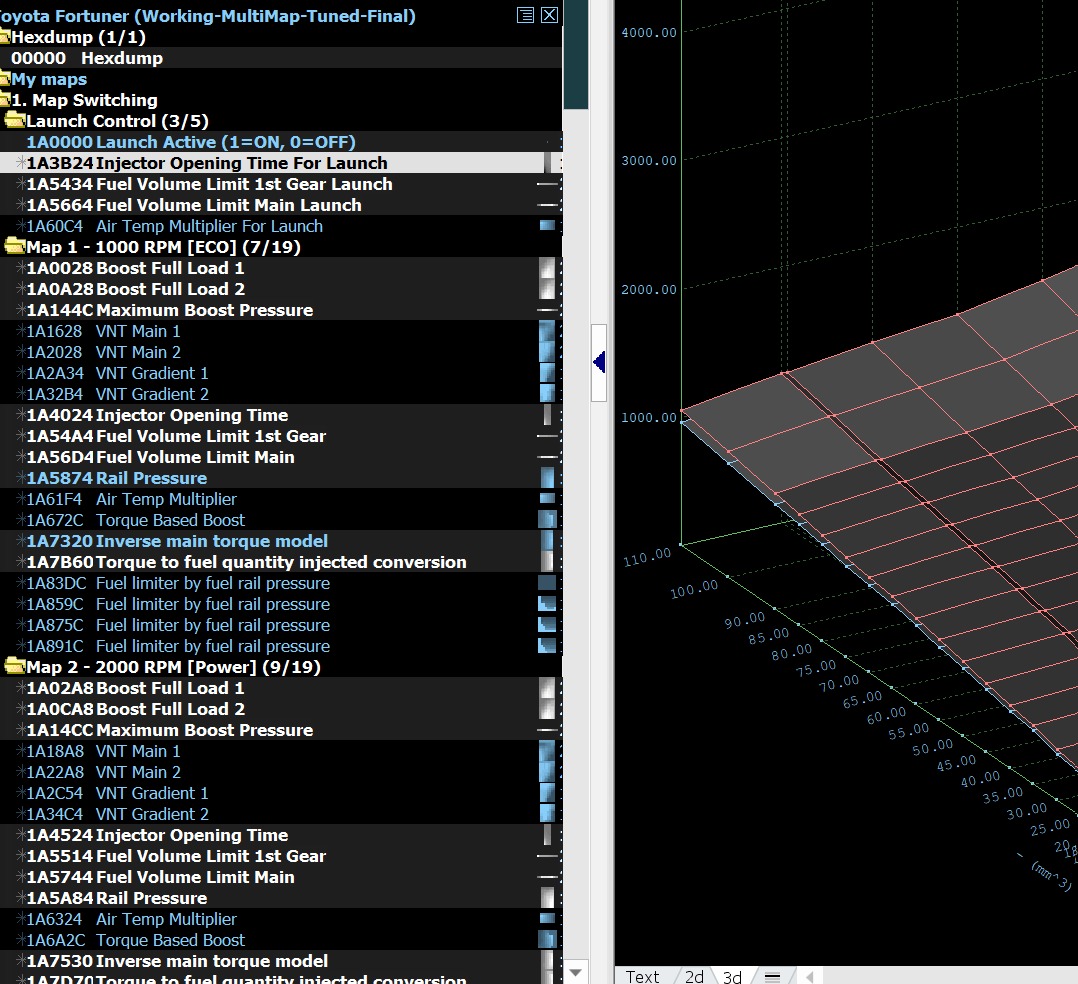Click the preview thumbnail of 1A859C Fuel limiter
The width and height of the screenshot is (1078, 984).
tap(547, 604)
